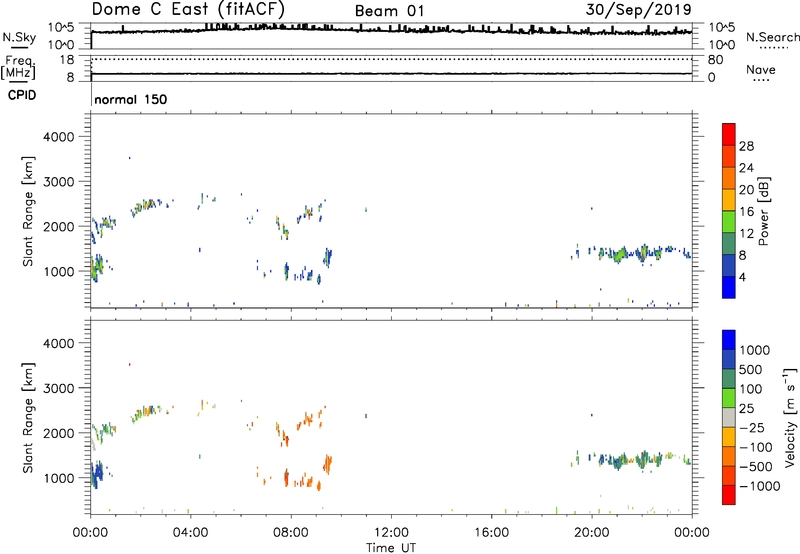The width and height of the screenshot is (800, 554).
Task: Click the "80" Nave axis tick
Action: pyautogui.click(x=715, y=60)
